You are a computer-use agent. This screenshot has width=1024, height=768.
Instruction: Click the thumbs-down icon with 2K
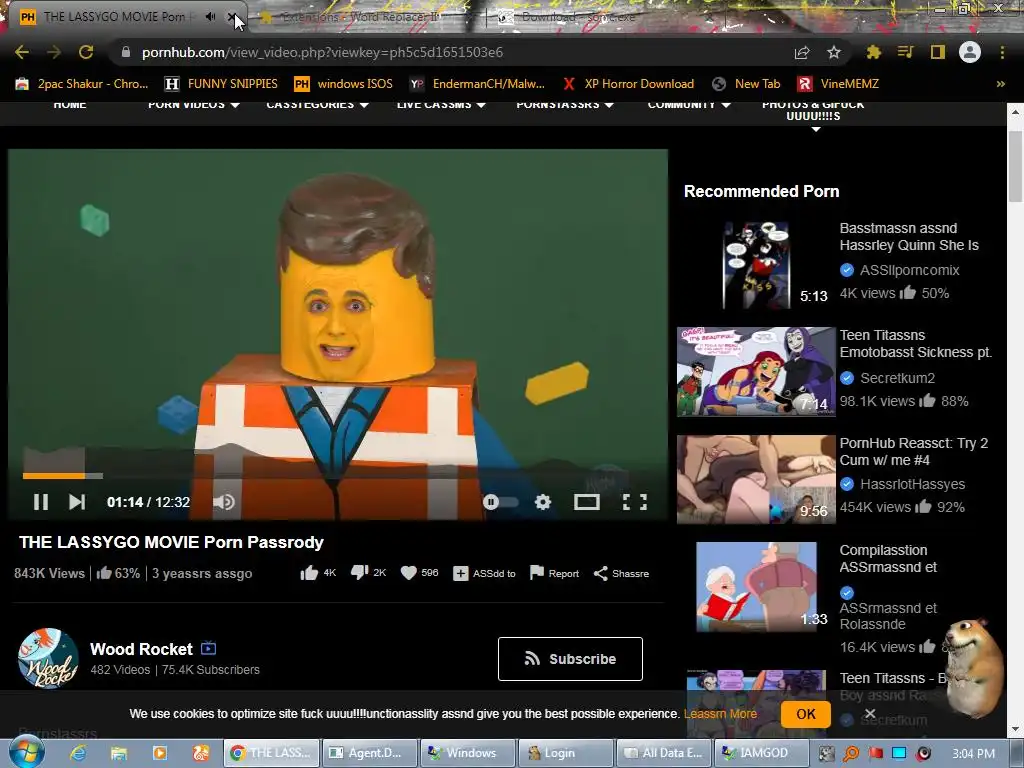359,573
